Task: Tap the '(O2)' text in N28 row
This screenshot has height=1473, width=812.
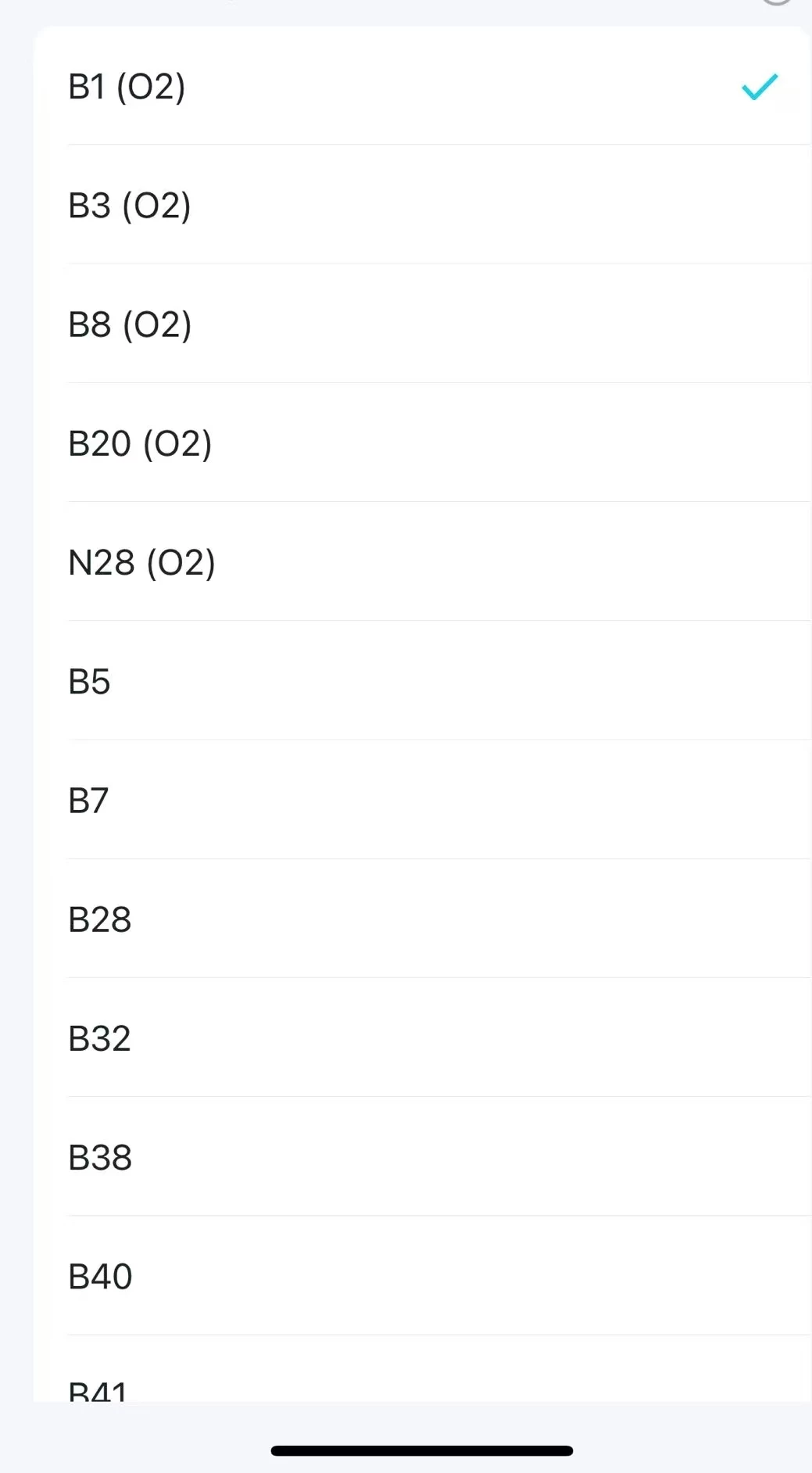Action: click(181, 563)
